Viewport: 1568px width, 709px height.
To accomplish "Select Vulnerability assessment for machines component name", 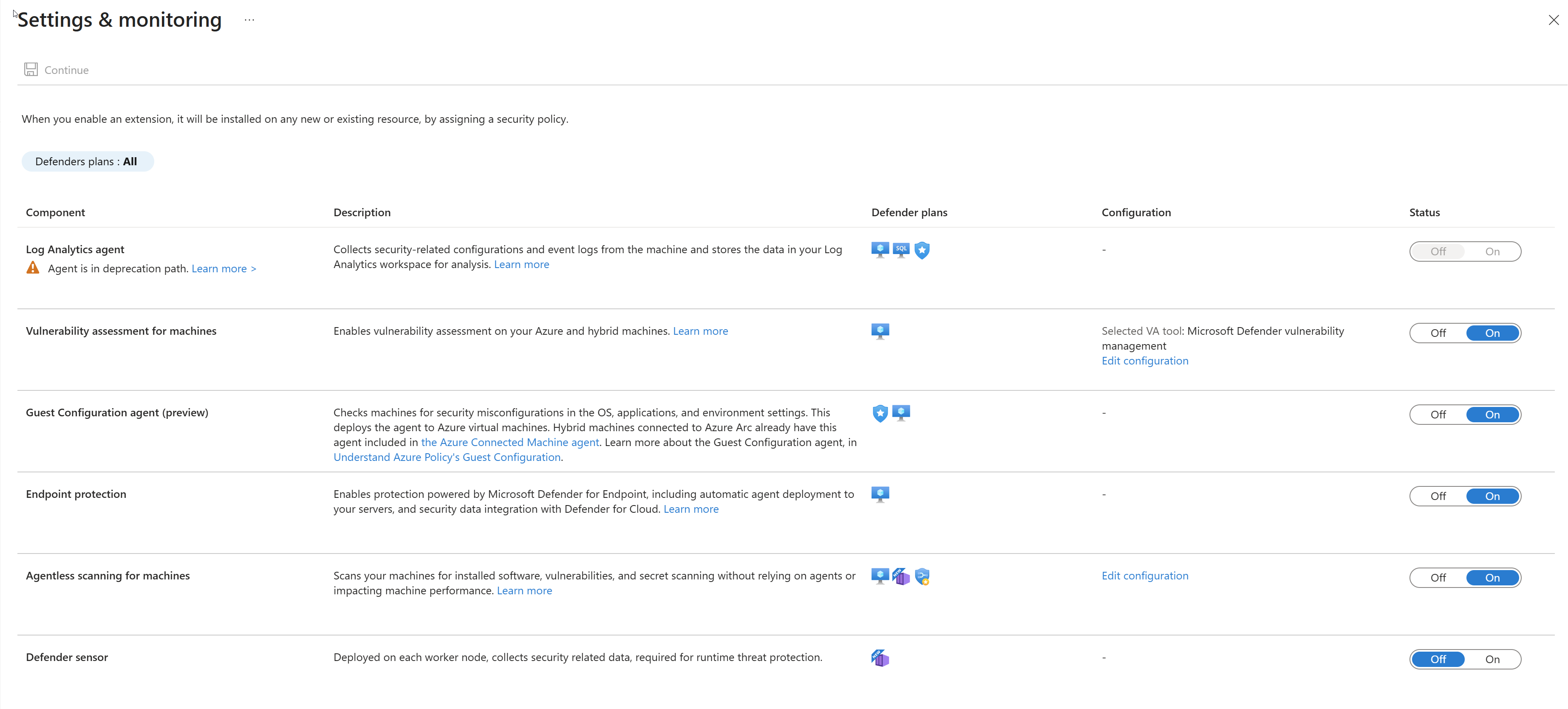I will click(121, 331).
